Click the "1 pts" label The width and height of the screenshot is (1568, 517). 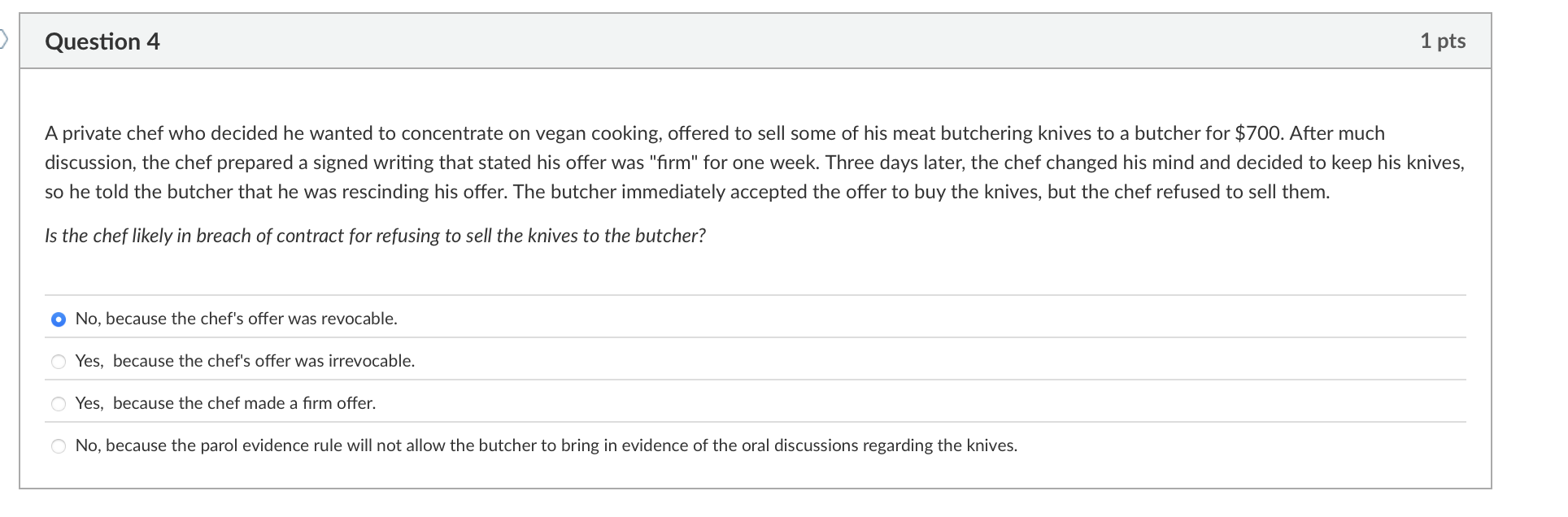click(1443, 41)
